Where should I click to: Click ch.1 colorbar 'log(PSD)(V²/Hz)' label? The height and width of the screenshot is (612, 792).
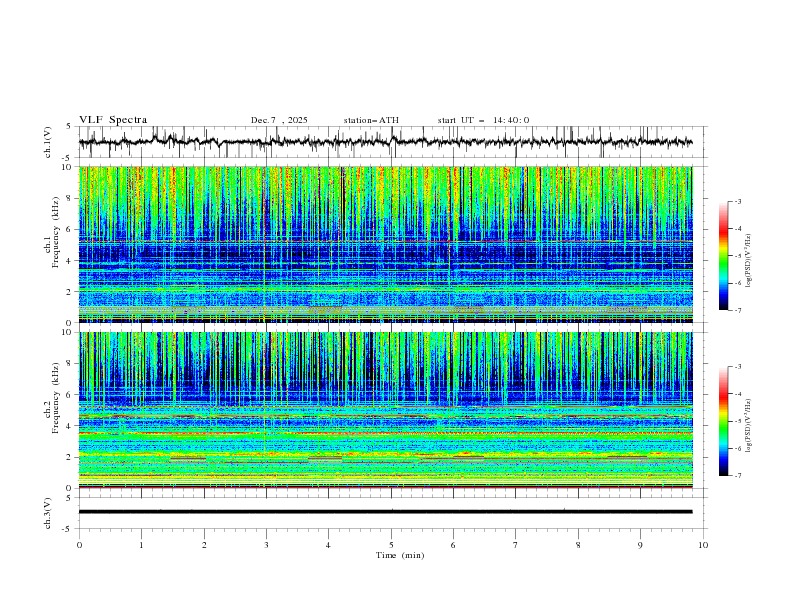(749, 261)
